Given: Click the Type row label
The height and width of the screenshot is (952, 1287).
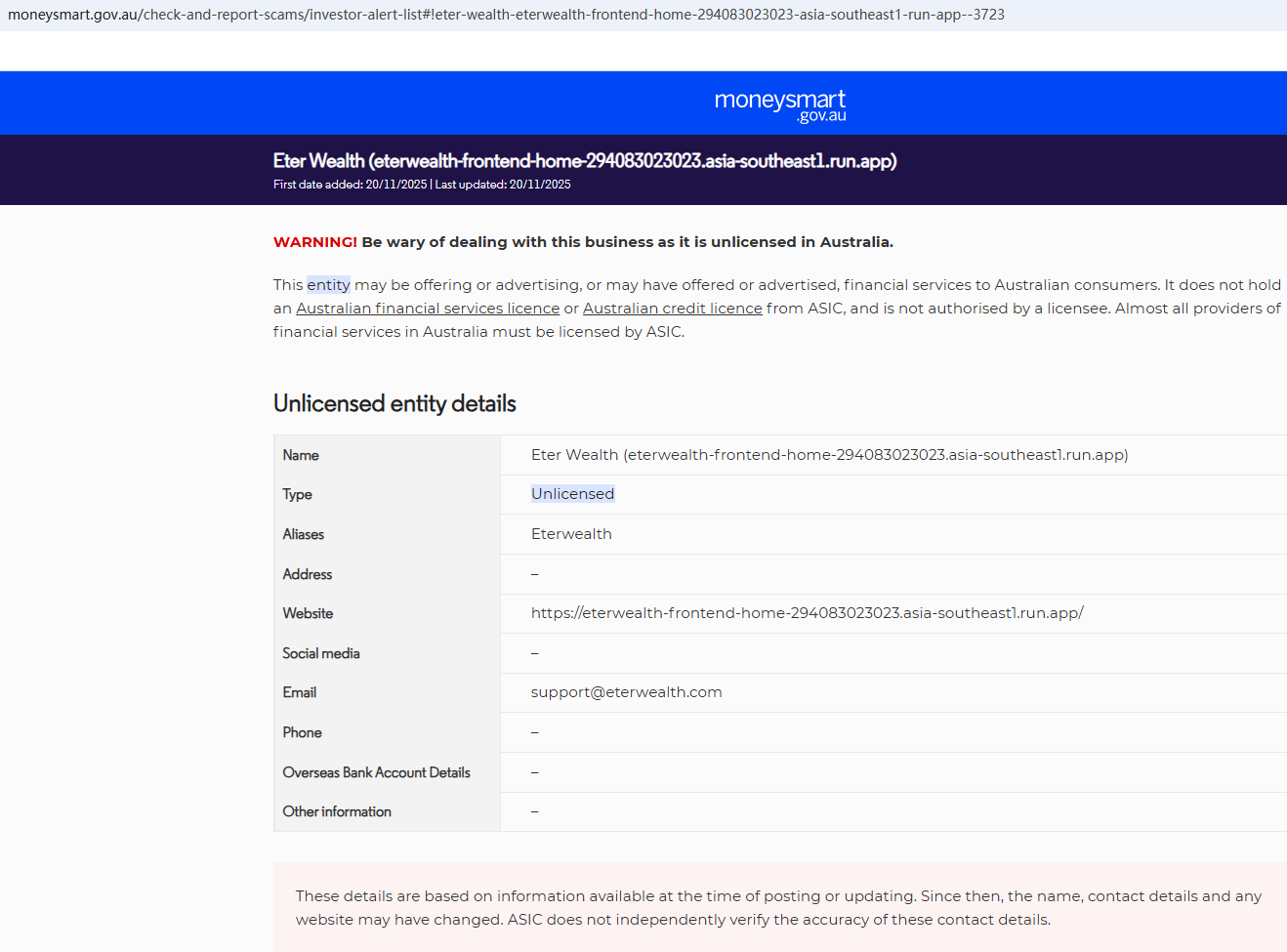Looking at the screenshot, I should (x=298, y=494).
